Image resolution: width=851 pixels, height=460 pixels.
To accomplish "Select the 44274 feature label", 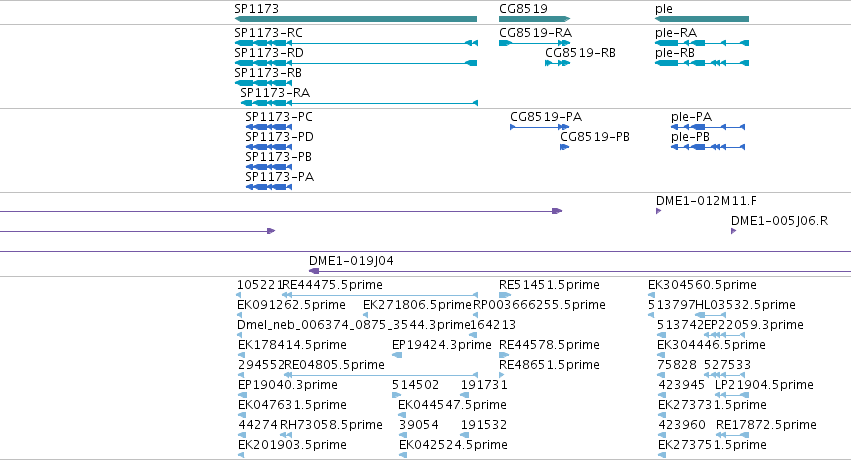I will (258, 425).
